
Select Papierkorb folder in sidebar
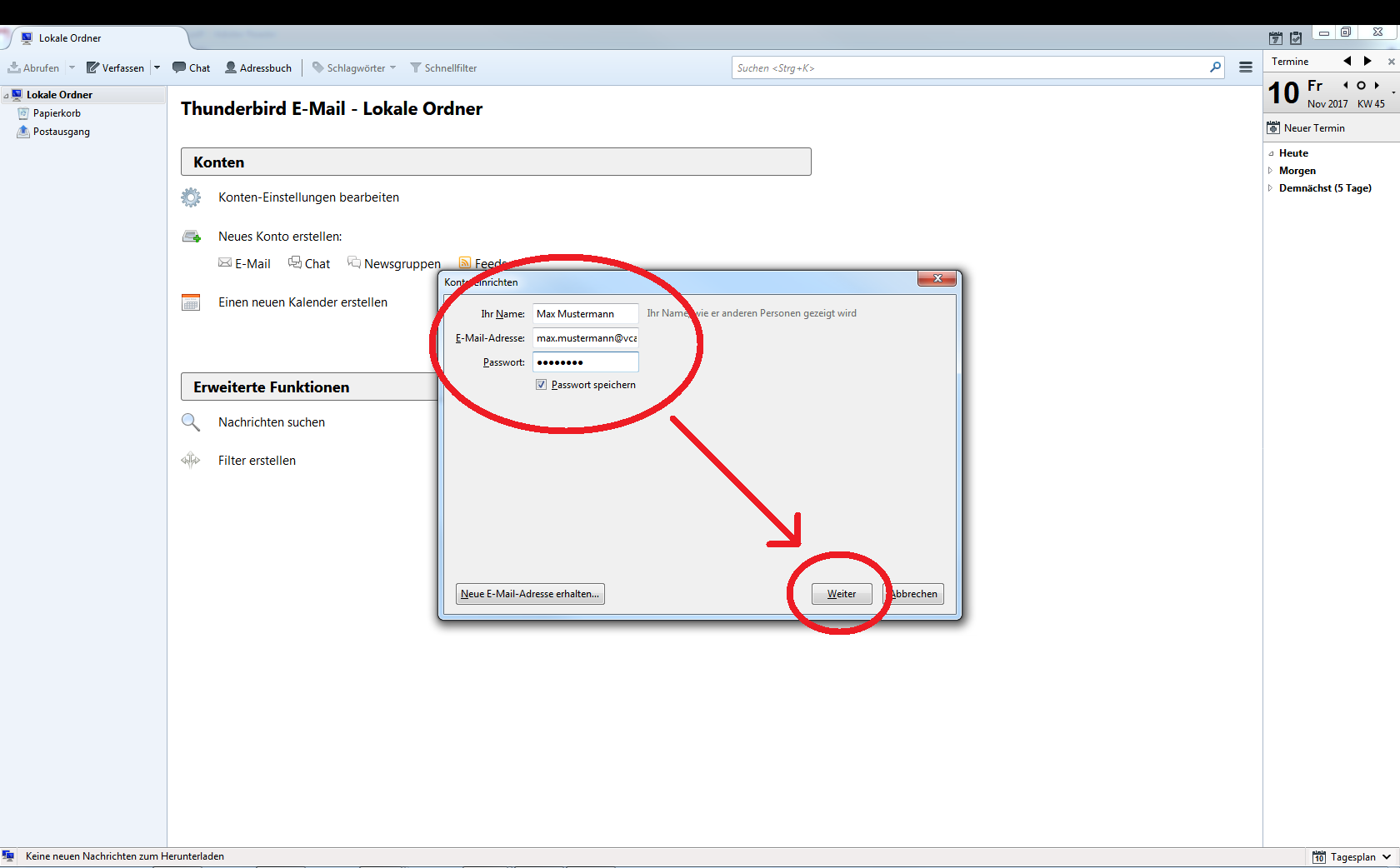pos(57,113)
